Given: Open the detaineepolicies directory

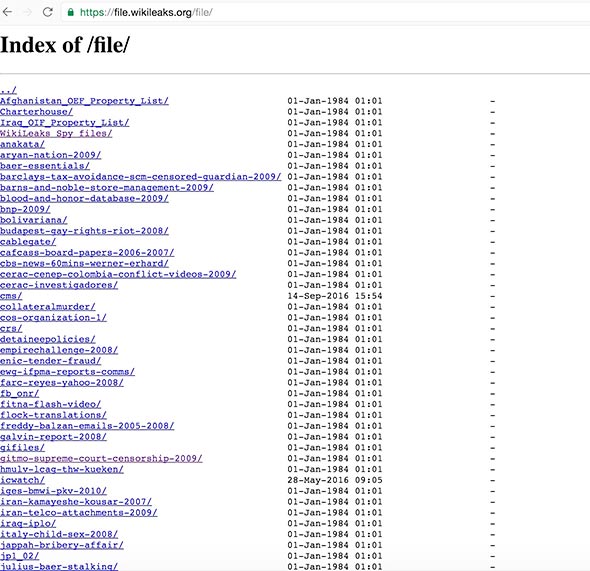Looking at the screenshot, I should 48,339.
